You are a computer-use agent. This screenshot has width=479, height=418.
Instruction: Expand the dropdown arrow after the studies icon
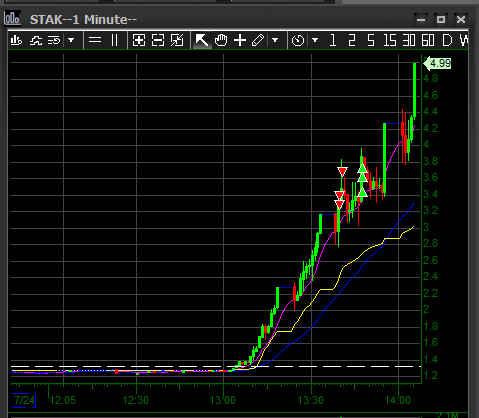[71, 40]
